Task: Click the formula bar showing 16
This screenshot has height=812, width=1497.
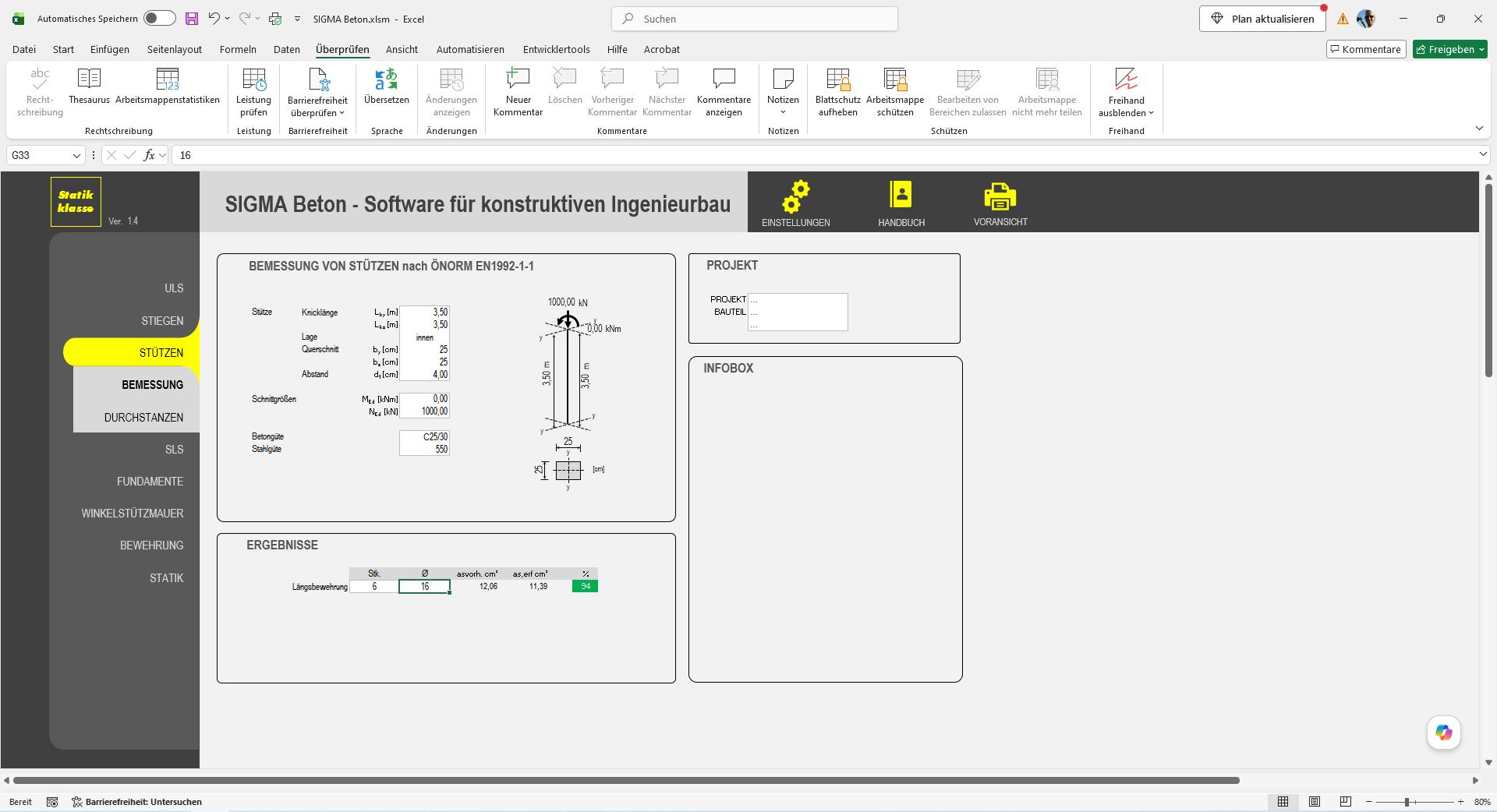Action: [x=824, y=155]
